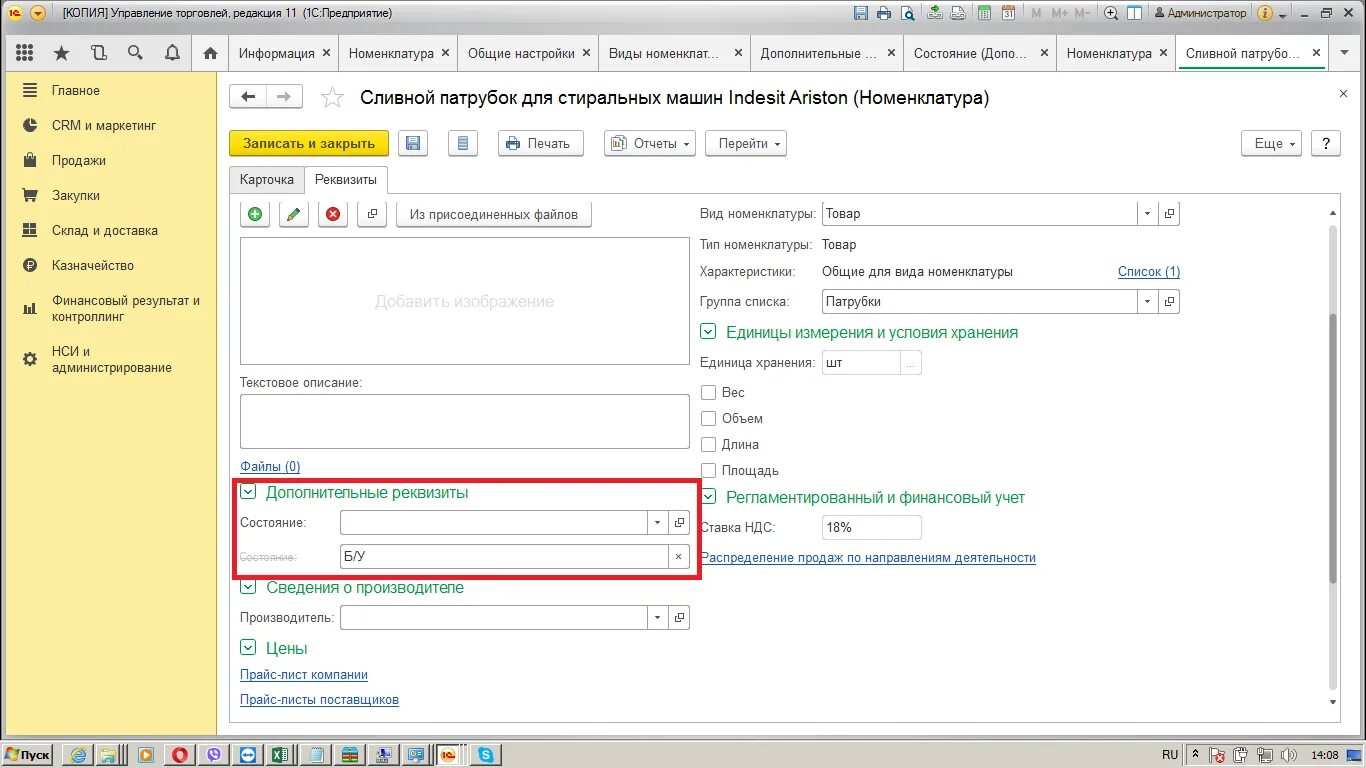Open the Еще menu button
1366x768 pixels.
pyautogui.click(x=1272, y=143)
